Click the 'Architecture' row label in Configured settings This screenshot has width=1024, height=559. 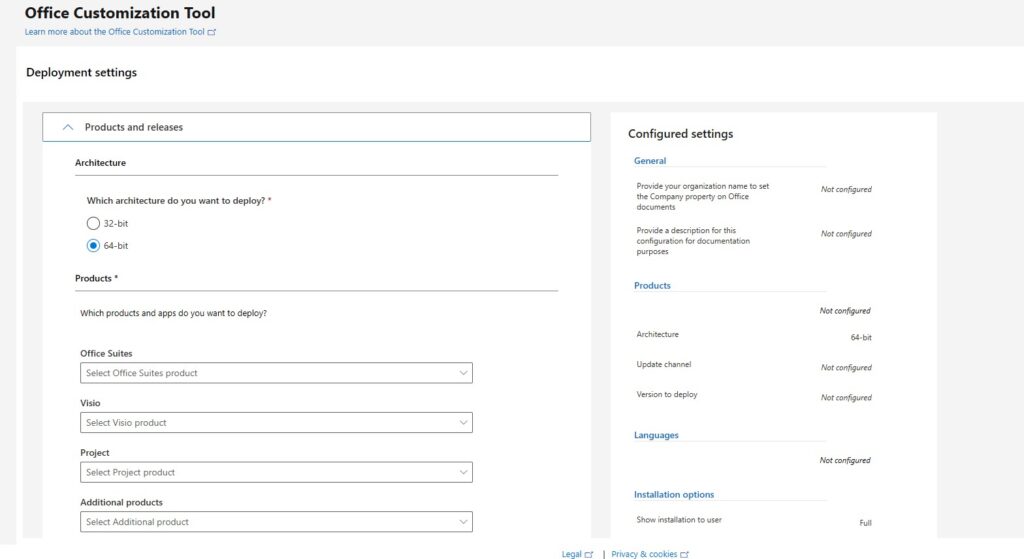[657, 334]
